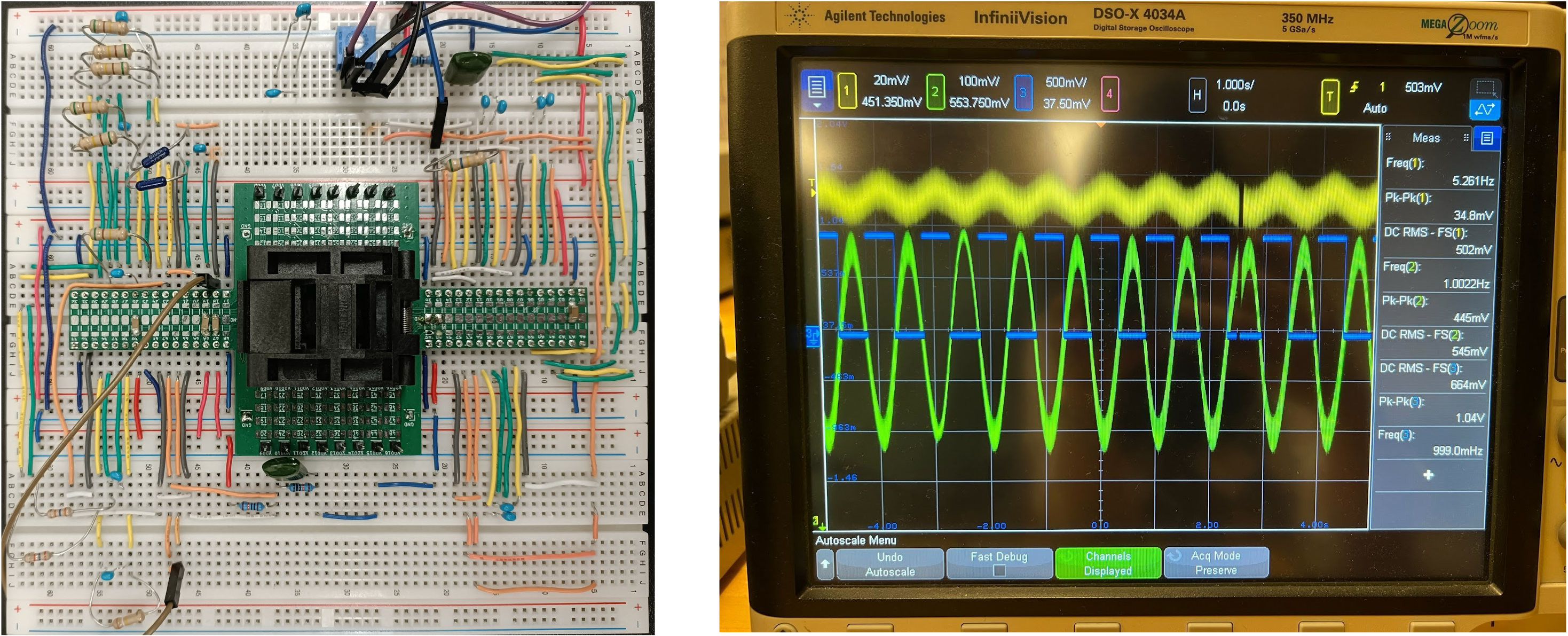Click the Undo Autoscale softkey
This screenshot has width=1568, height=636.
pos(889,564)
